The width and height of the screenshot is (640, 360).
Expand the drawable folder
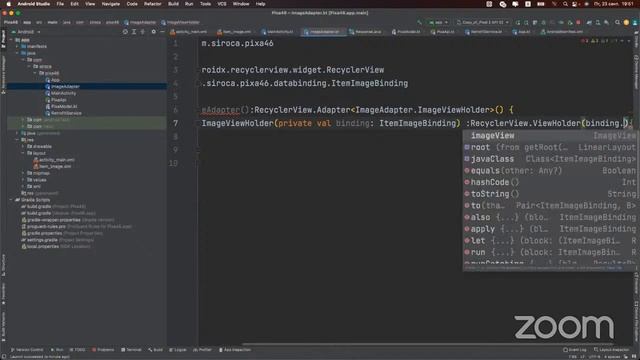click(23, 147)
